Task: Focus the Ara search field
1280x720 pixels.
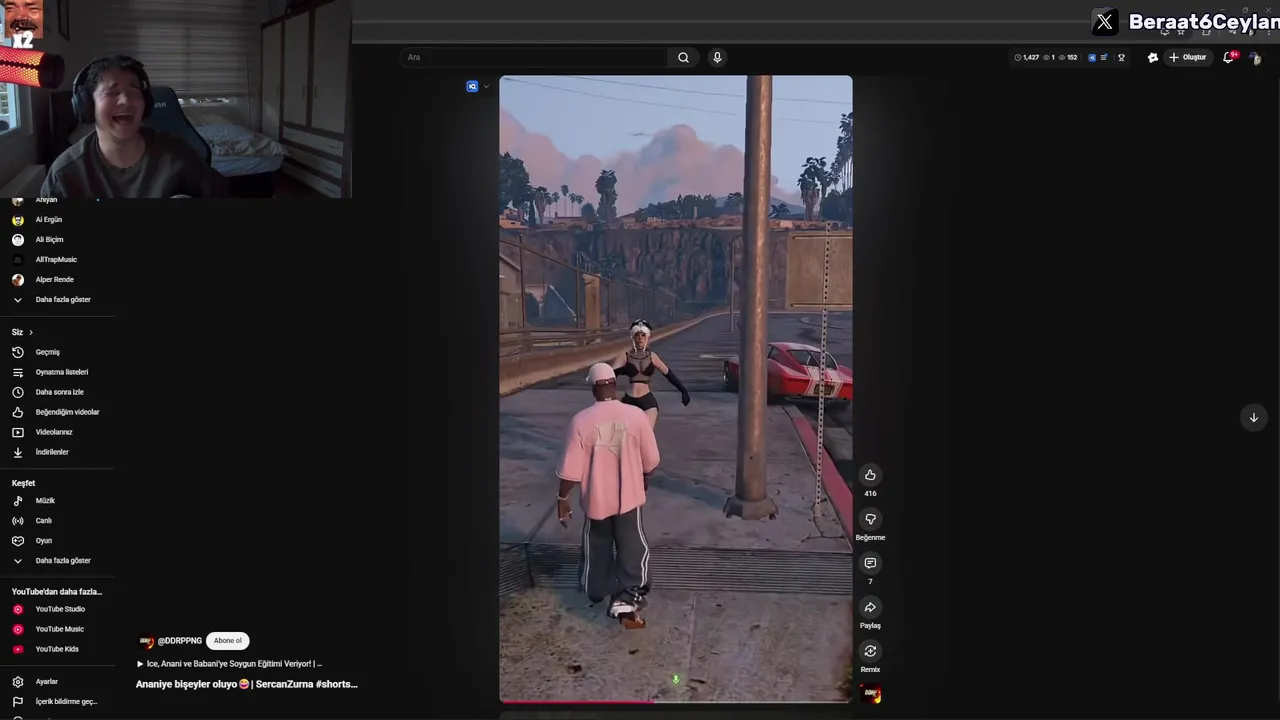Action: point(535,57)
